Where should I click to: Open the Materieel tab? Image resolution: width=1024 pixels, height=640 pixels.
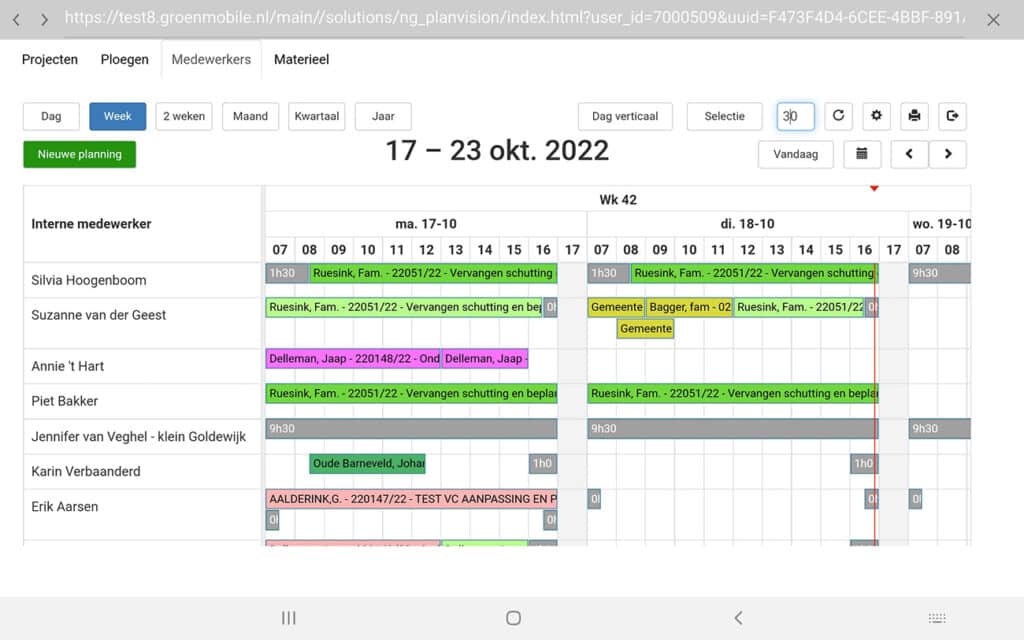[x=301, y=59]
